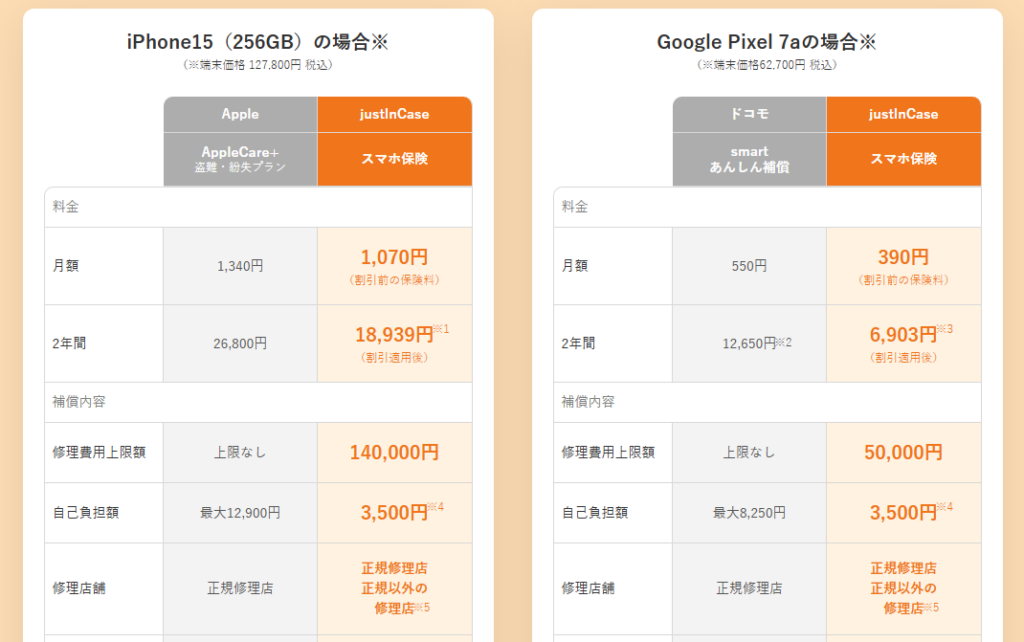This screenshot has height=642, width=1024.
Task: Click the Google Pixel 7aの場合 heading
Action: tap(766, 42)
